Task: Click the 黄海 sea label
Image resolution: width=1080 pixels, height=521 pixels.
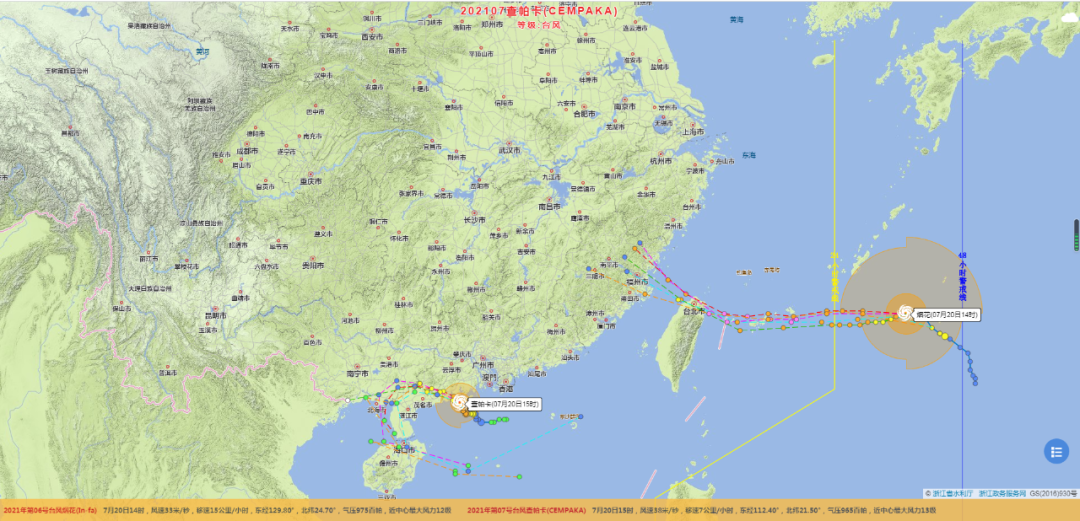Action: (737, 20)
